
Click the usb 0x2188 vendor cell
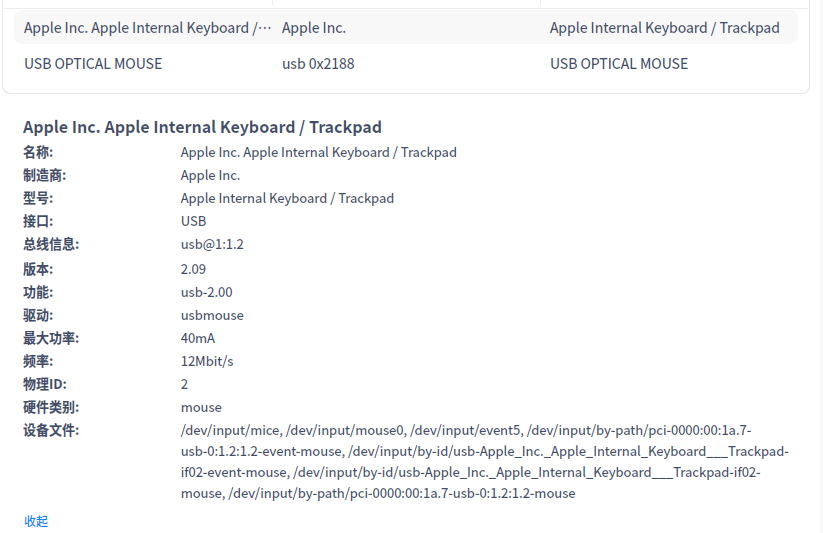[x=318, y=64]
